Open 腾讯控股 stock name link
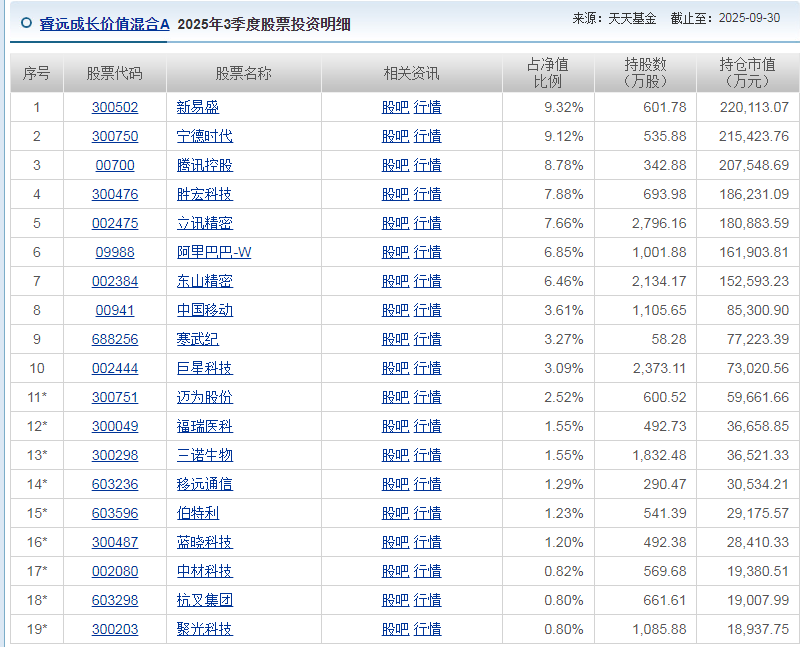Image resolution: width=803 pixels, height=647 pixels. [204, 165]
